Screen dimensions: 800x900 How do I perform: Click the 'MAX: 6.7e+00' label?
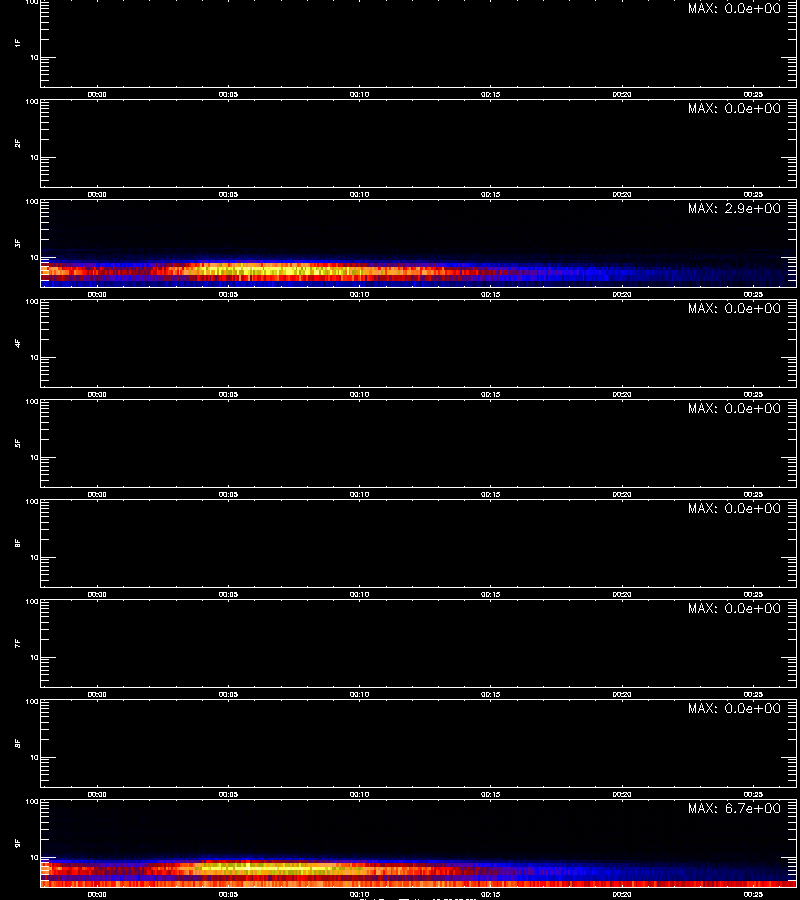734,808
